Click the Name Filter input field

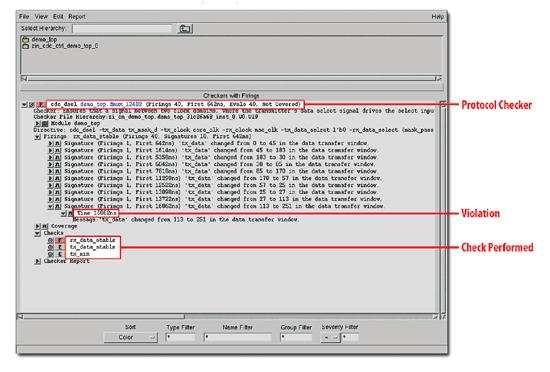coord(237,337)
